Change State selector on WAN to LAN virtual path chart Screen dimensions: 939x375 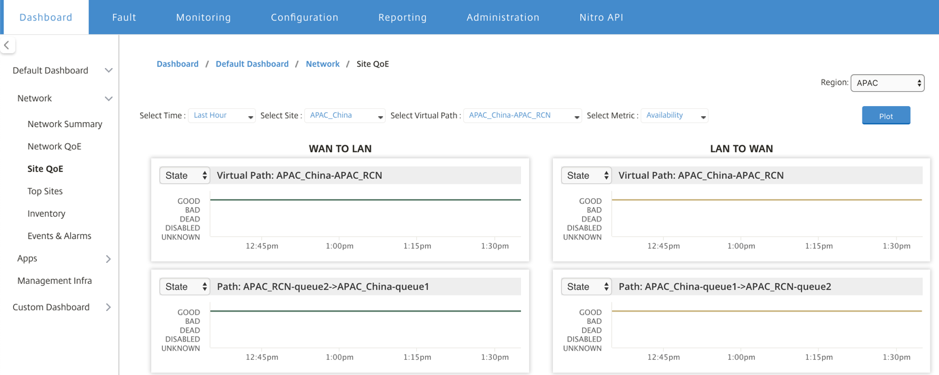(x=184, y=176)
